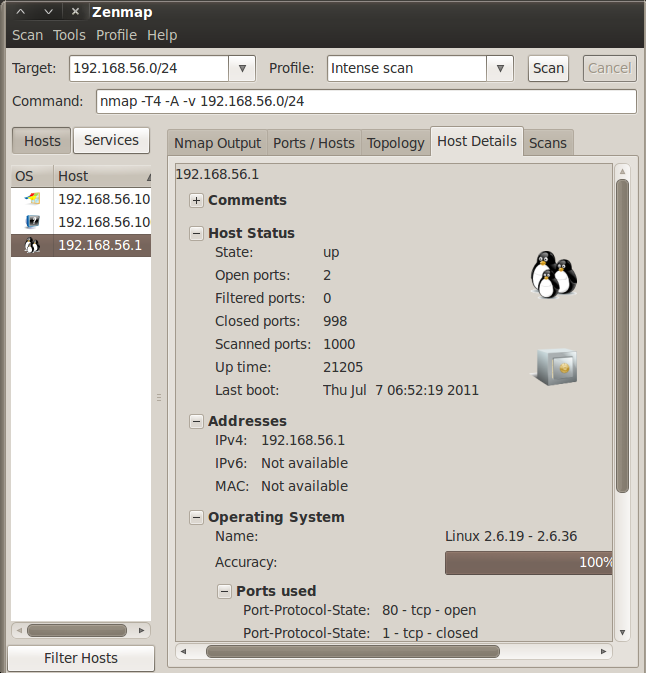Click the Filter Hosts button
646x673 pixels.
click(81, 658)
